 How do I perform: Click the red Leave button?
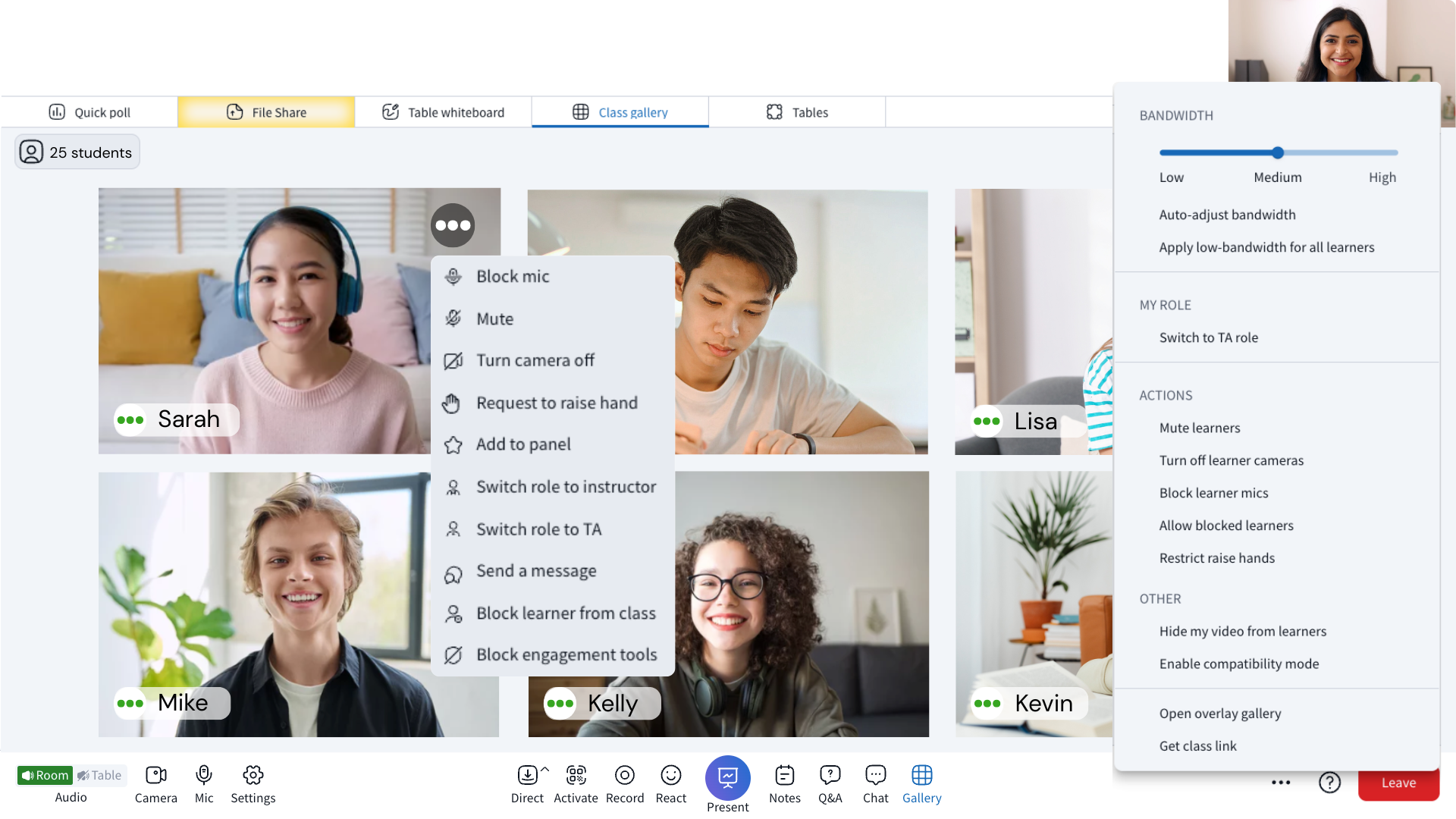click(x=1398, y=783)
